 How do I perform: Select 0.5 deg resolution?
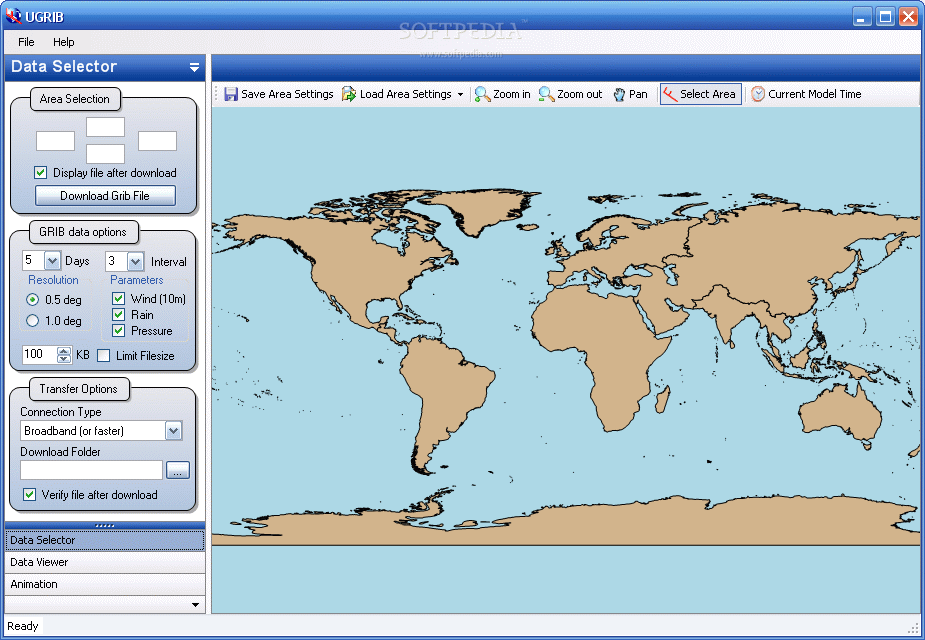(32, 300)
